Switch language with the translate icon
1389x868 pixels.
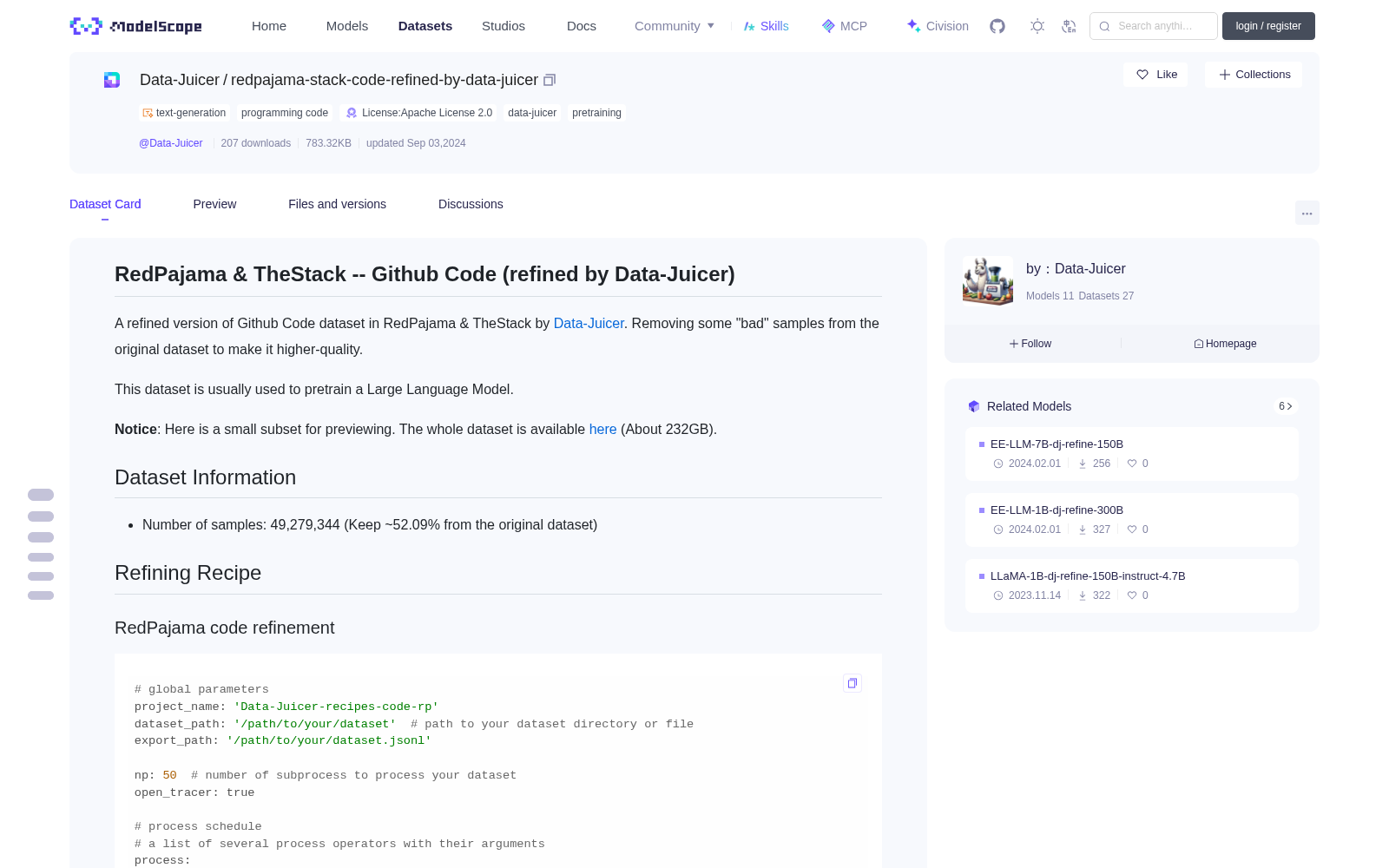1069,26
